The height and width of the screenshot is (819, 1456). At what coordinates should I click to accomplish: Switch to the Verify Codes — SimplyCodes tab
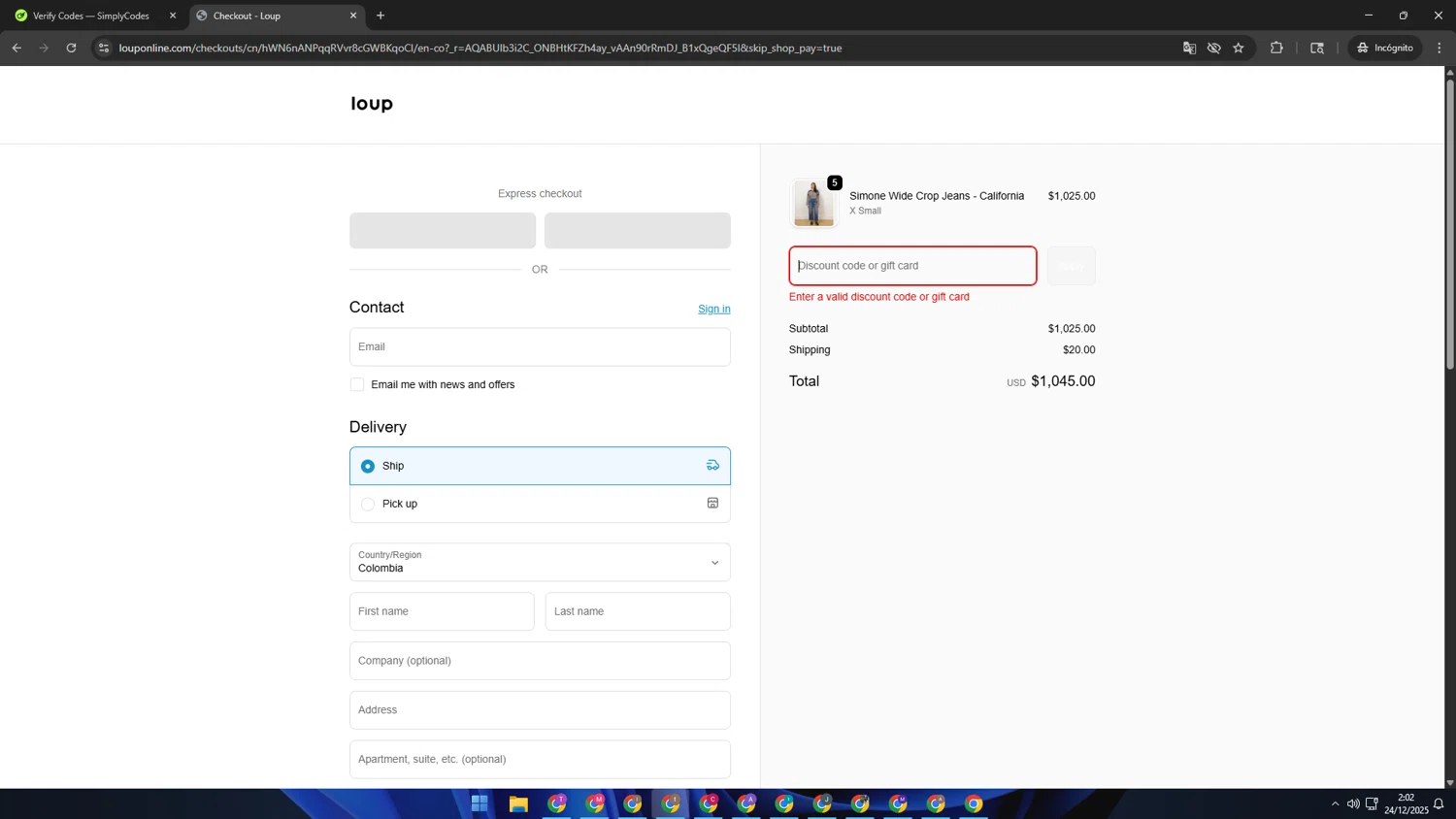(x=91, y=16)
